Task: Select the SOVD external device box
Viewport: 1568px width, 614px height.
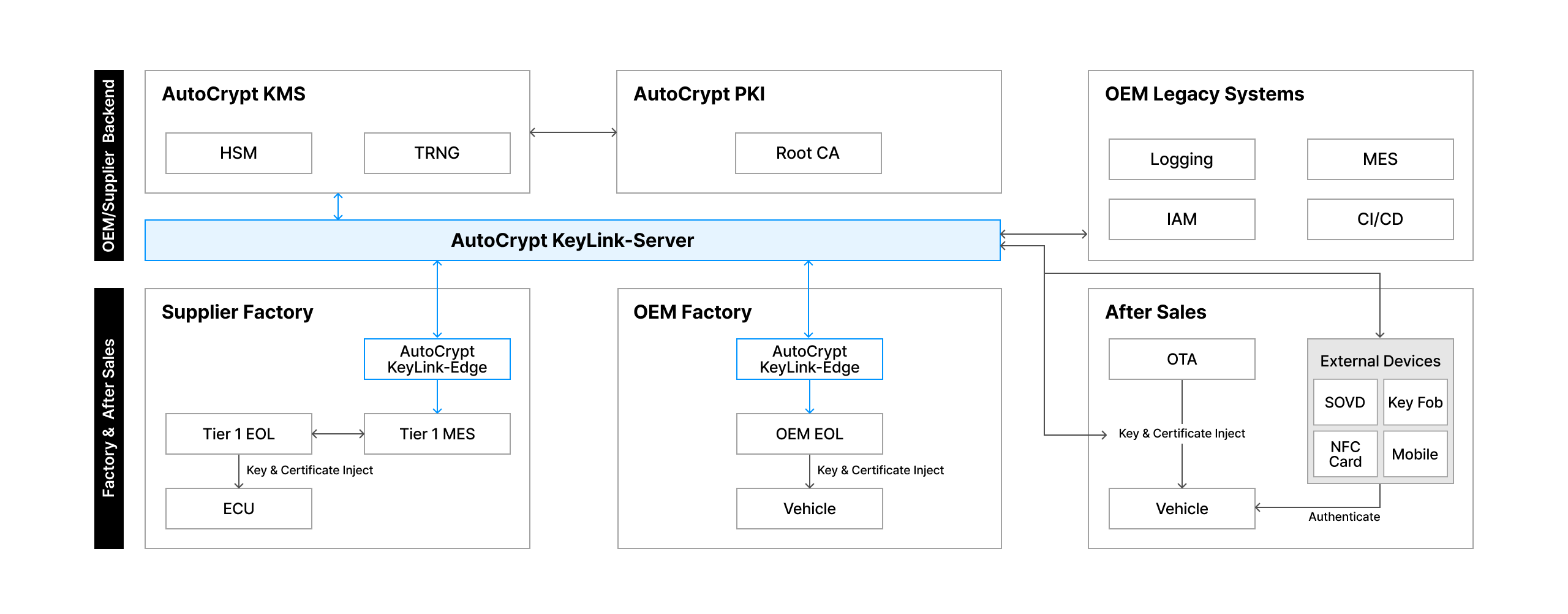Action: click(1345, 403)
